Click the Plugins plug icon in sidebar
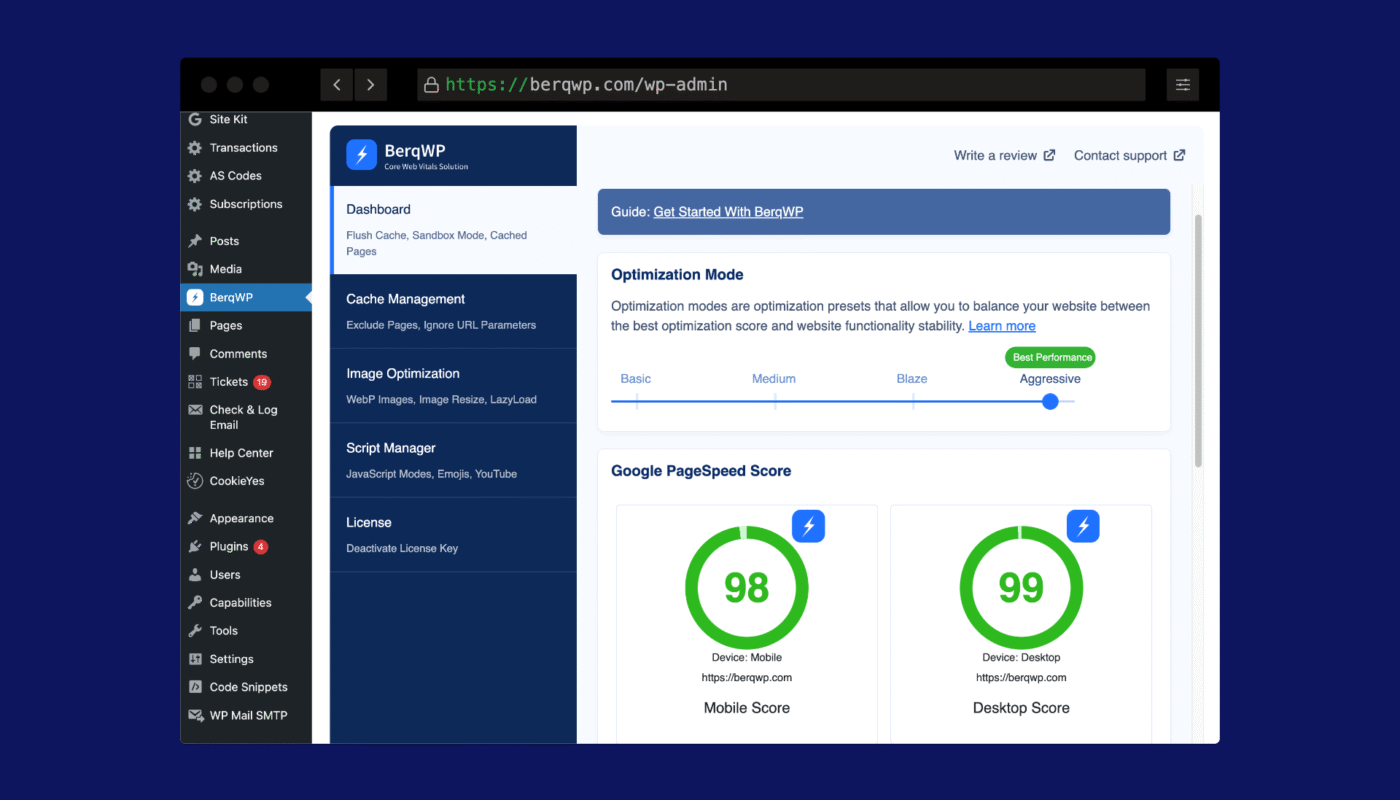The image size is (1400, 800). pos(195,547)
